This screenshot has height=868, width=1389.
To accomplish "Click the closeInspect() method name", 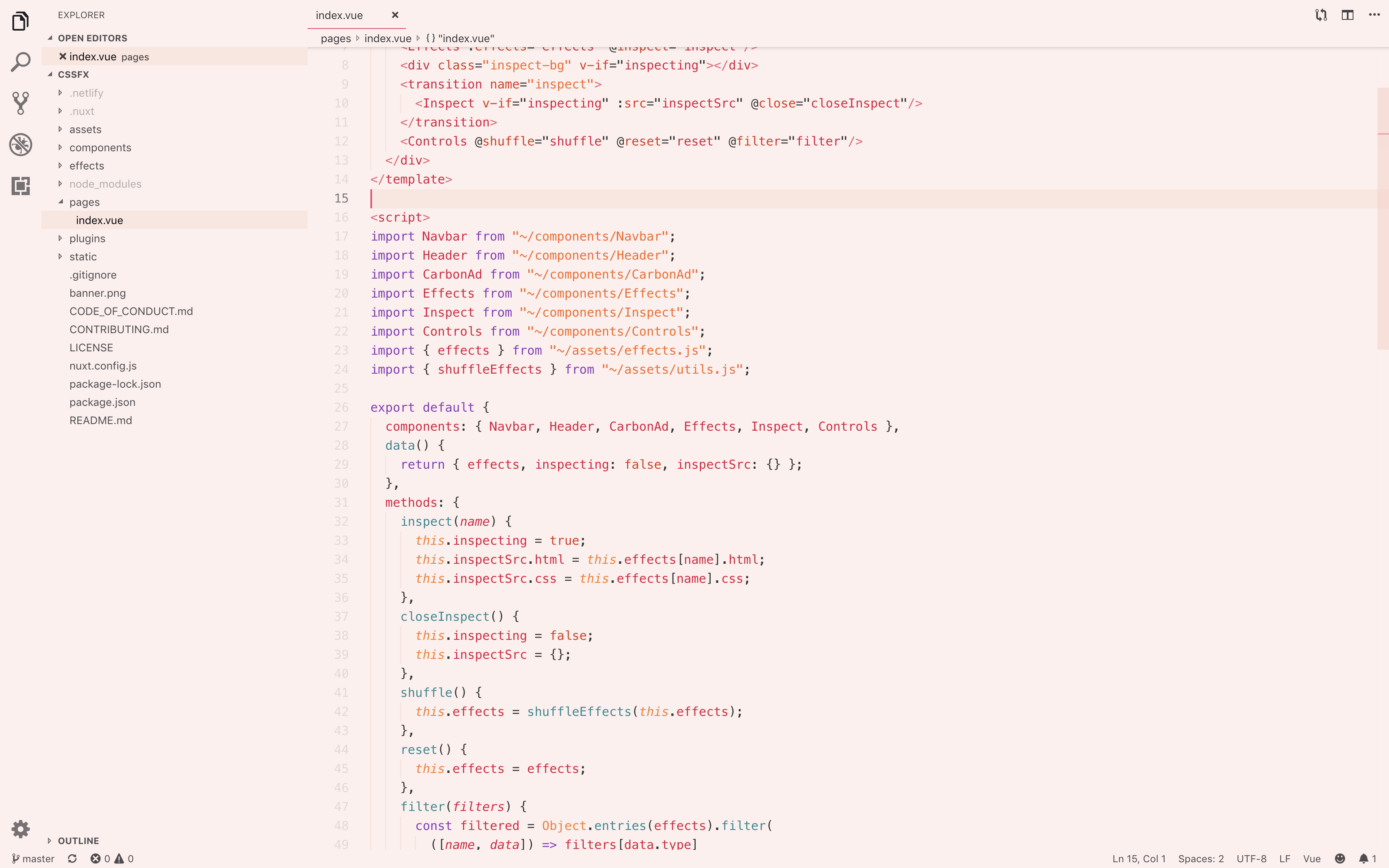I will click(445, 616).
